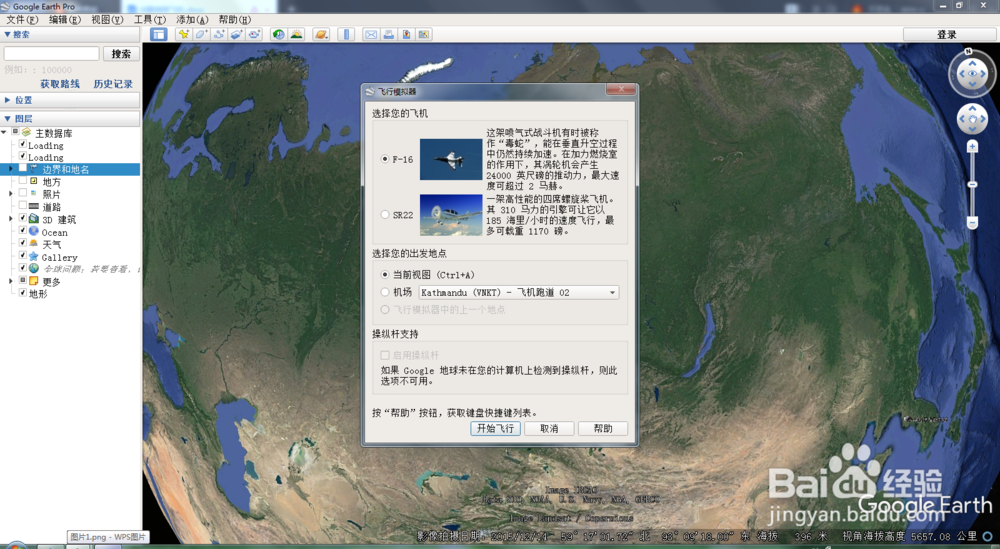Expand the 3D 建筑 tree node

point(10,219)
